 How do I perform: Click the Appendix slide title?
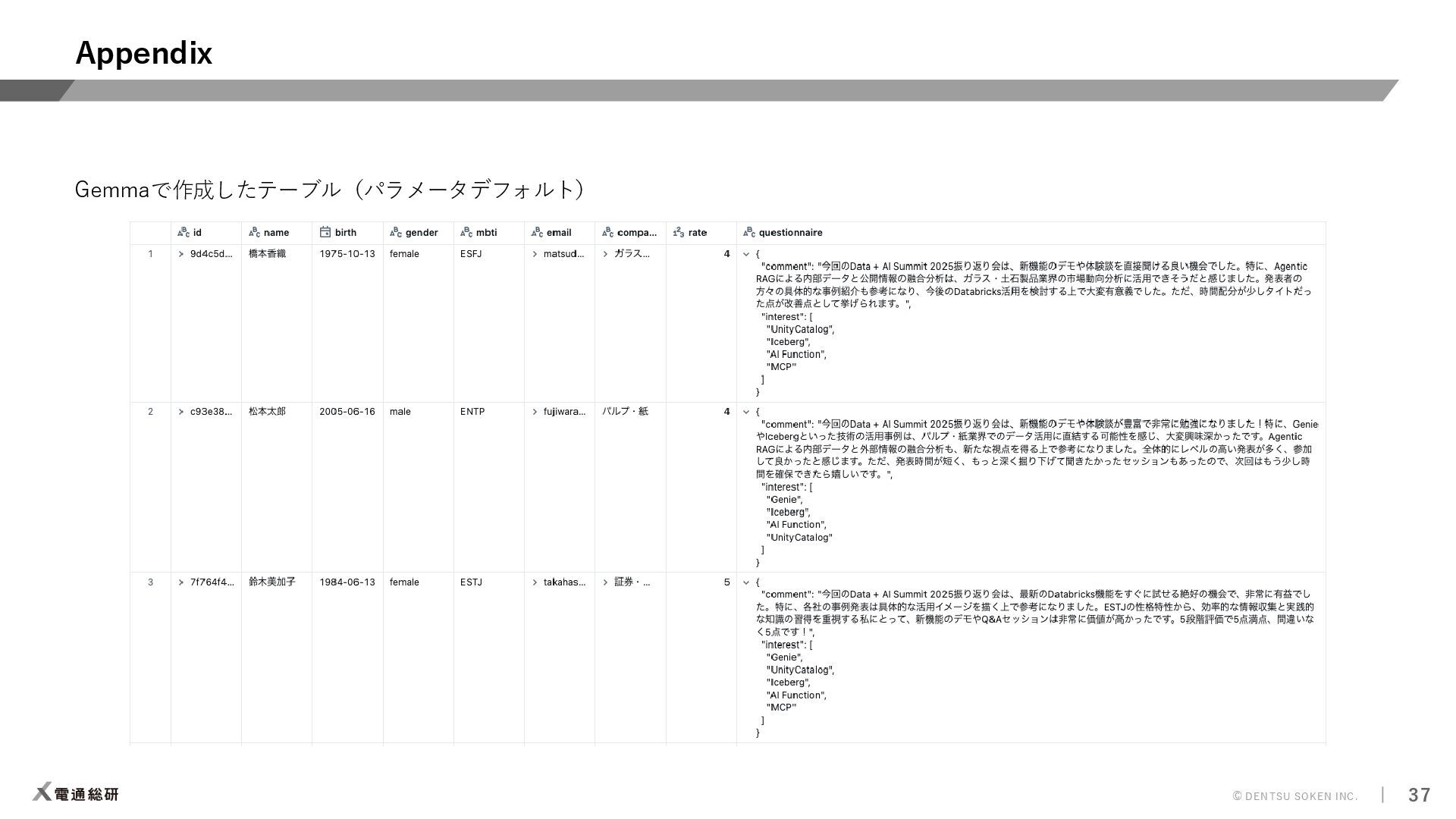click(144, 53)
